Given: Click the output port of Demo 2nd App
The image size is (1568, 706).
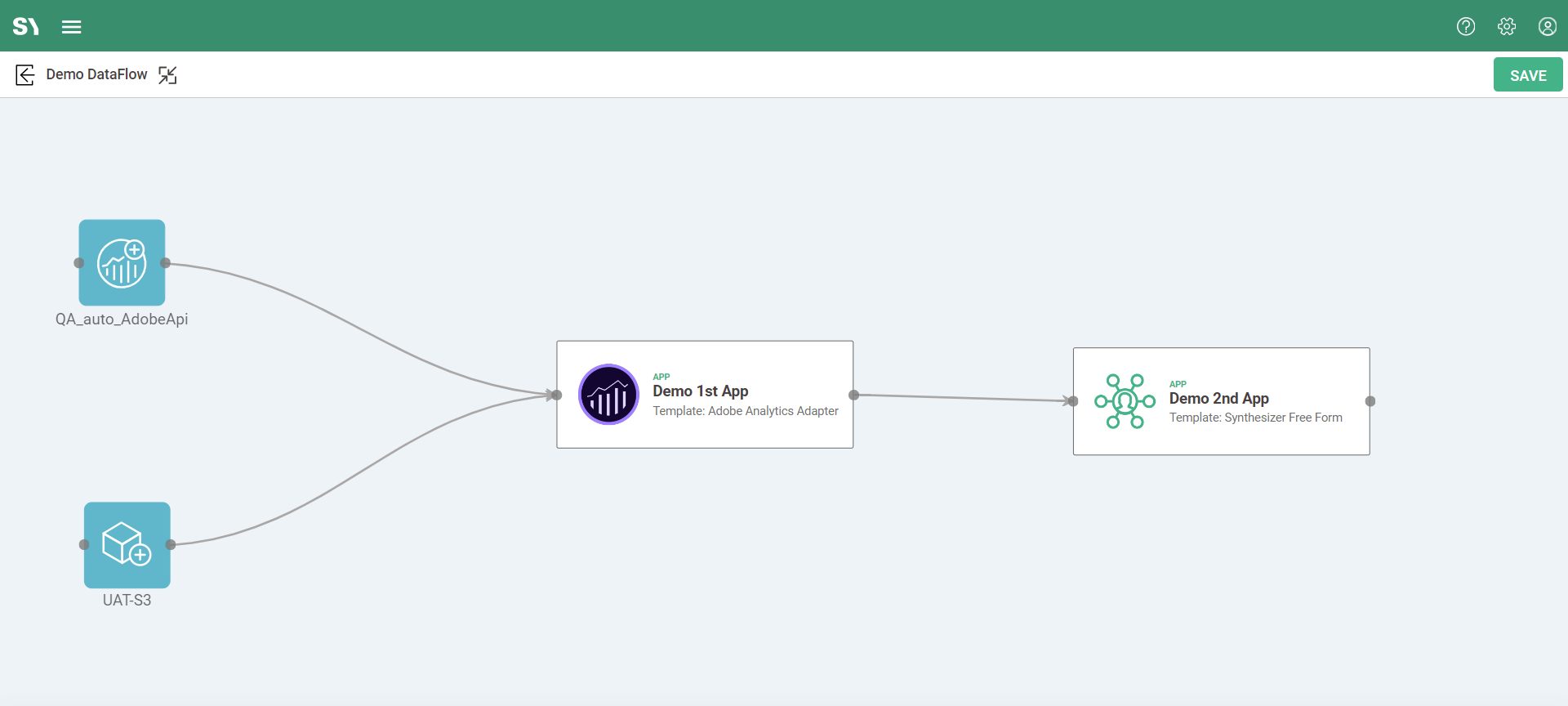Looking at the screenshot, I should pos(1370,401).
